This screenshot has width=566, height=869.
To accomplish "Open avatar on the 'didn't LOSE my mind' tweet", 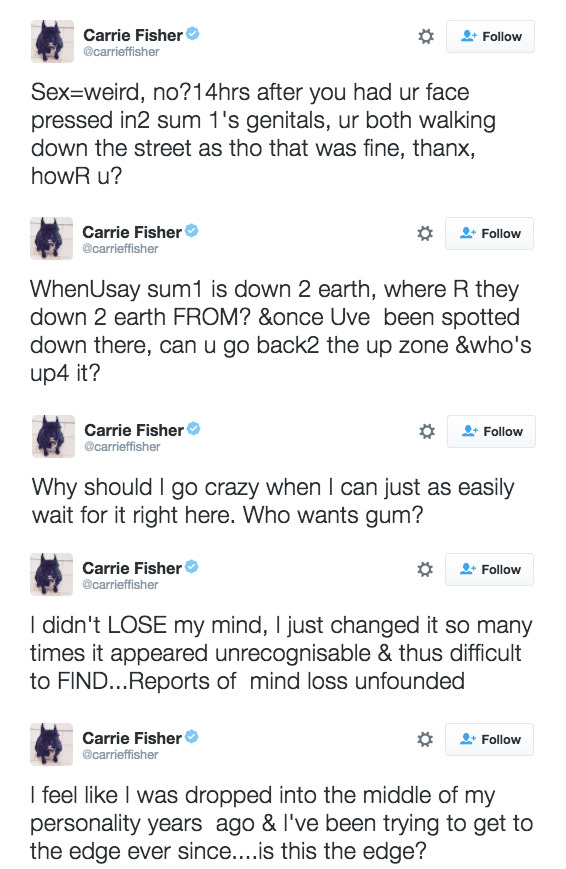I will (52, 574).
